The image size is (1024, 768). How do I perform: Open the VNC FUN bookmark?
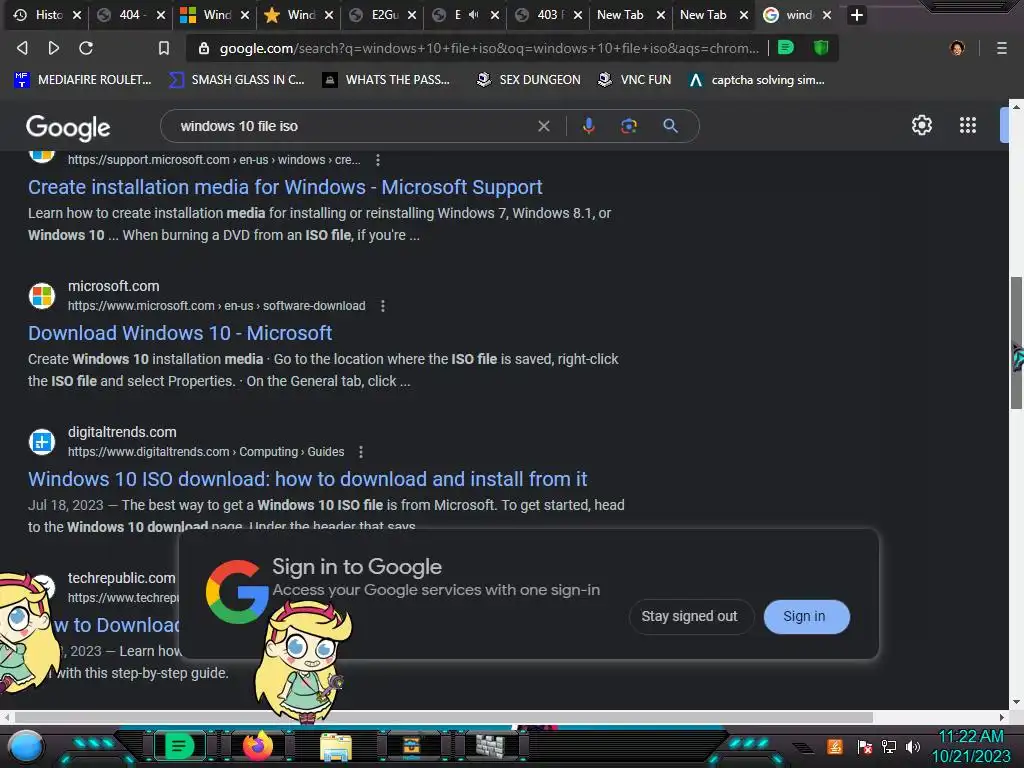[635, 80]
